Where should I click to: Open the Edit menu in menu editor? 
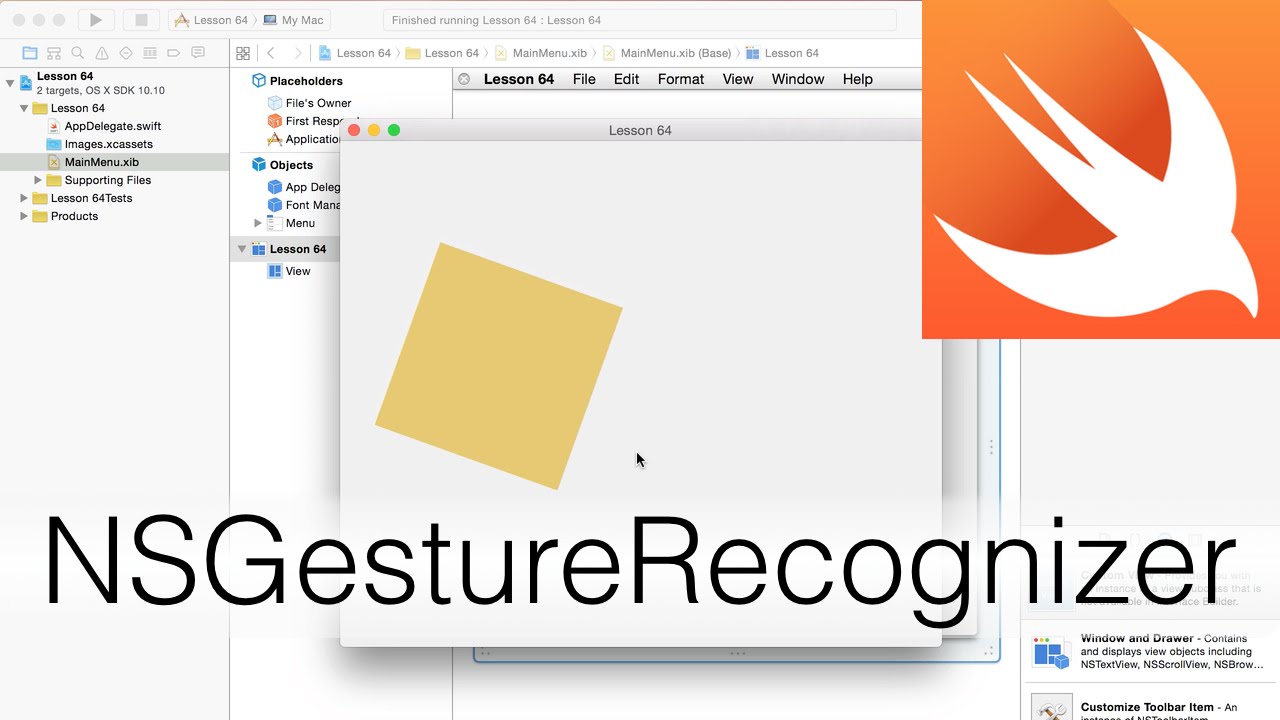(626, 79)
